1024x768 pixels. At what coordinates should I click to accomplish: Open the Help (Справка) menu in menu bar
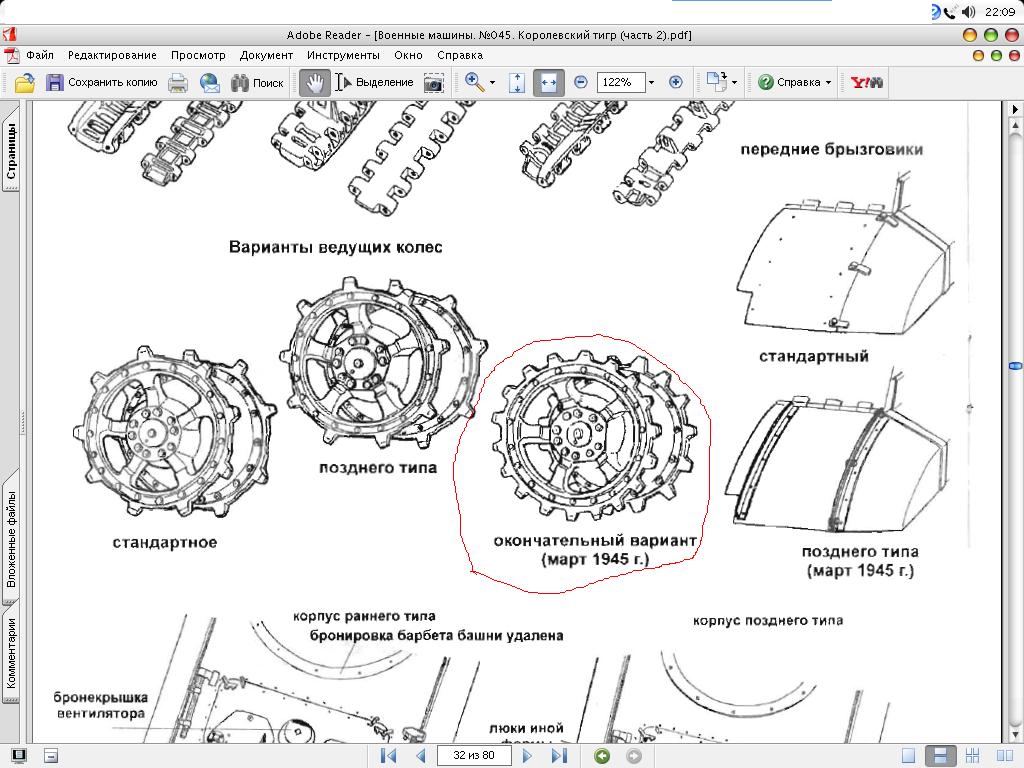[x=460, y=56]
